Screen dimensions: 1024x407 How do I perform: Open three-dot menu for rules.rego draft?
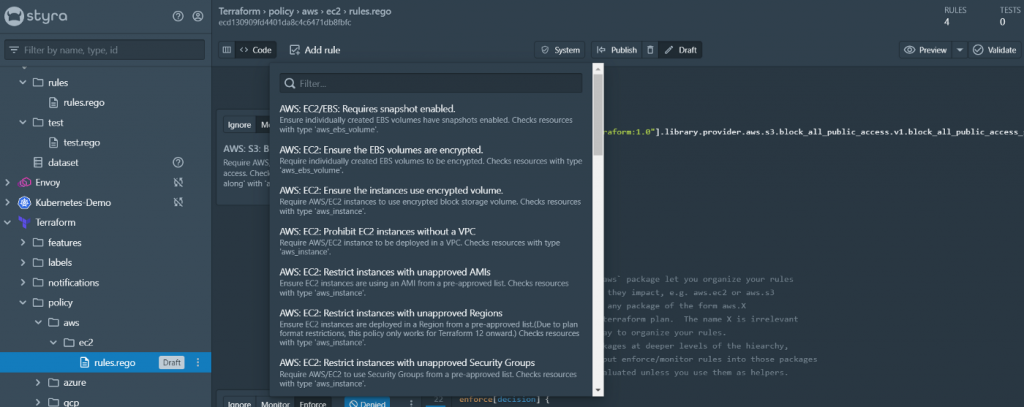pyautogui.click(x=198, y=362)
